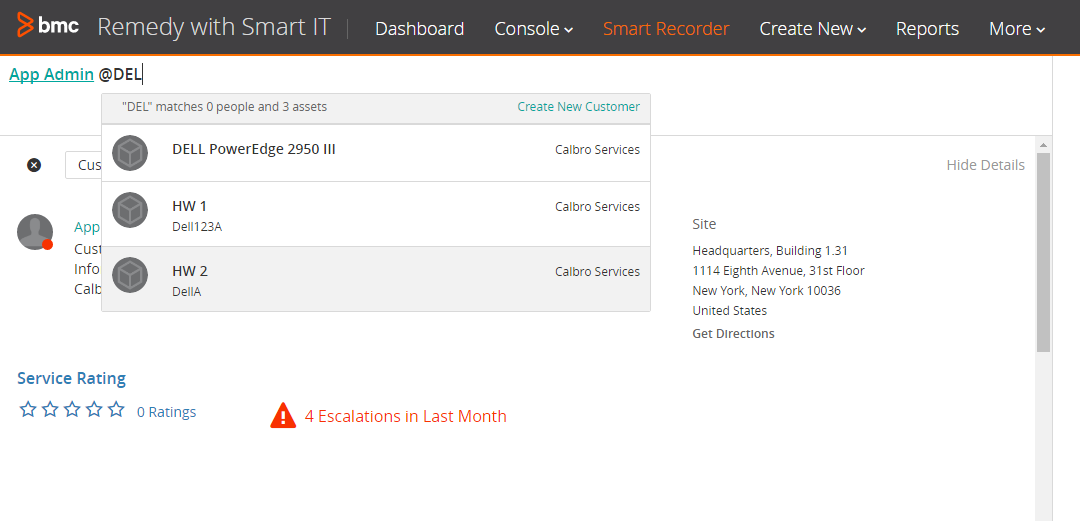
Task: Open the Reports page
Action: 927,29
